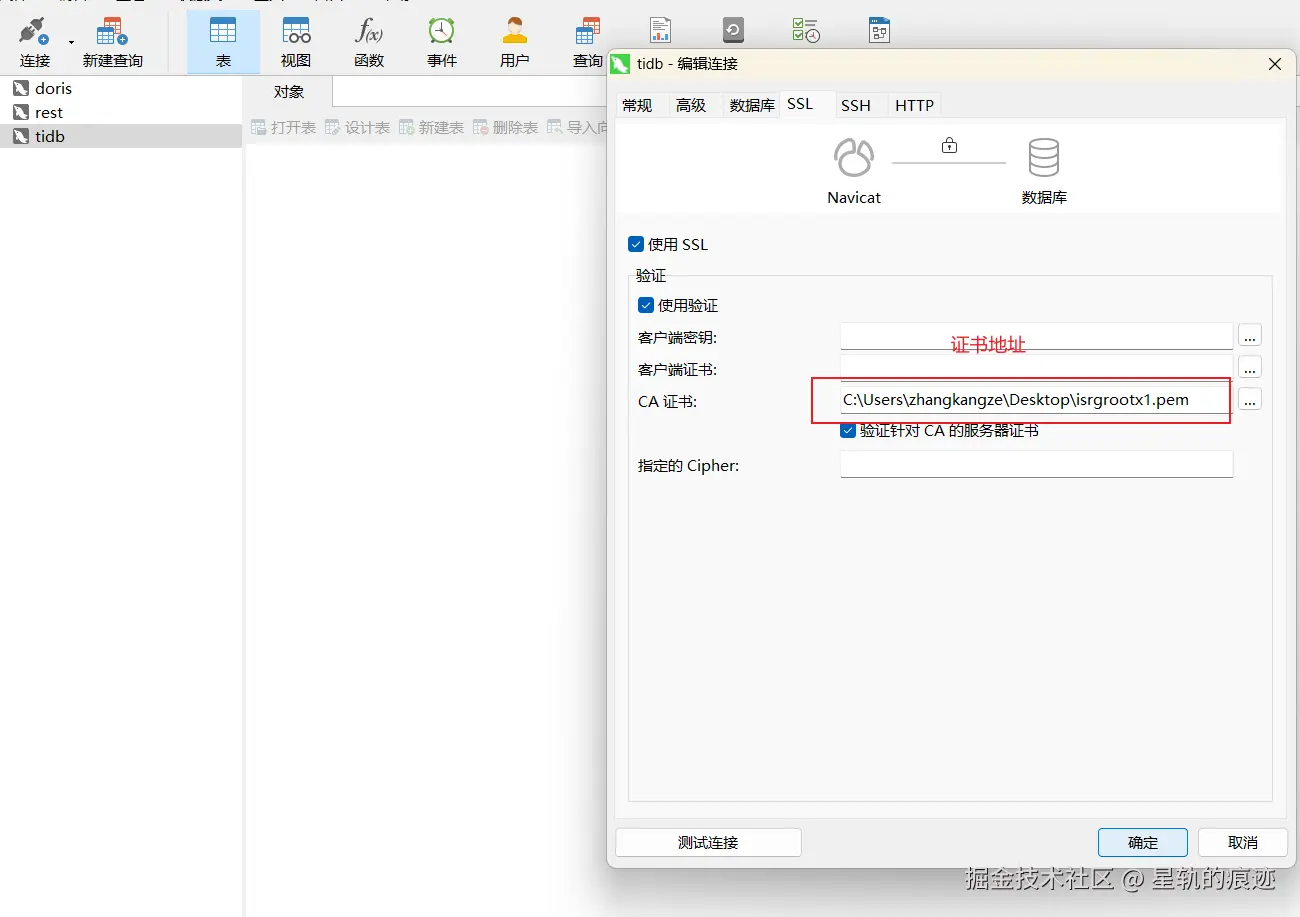Browse for the 客户端密钥 file

point(1250,335)
